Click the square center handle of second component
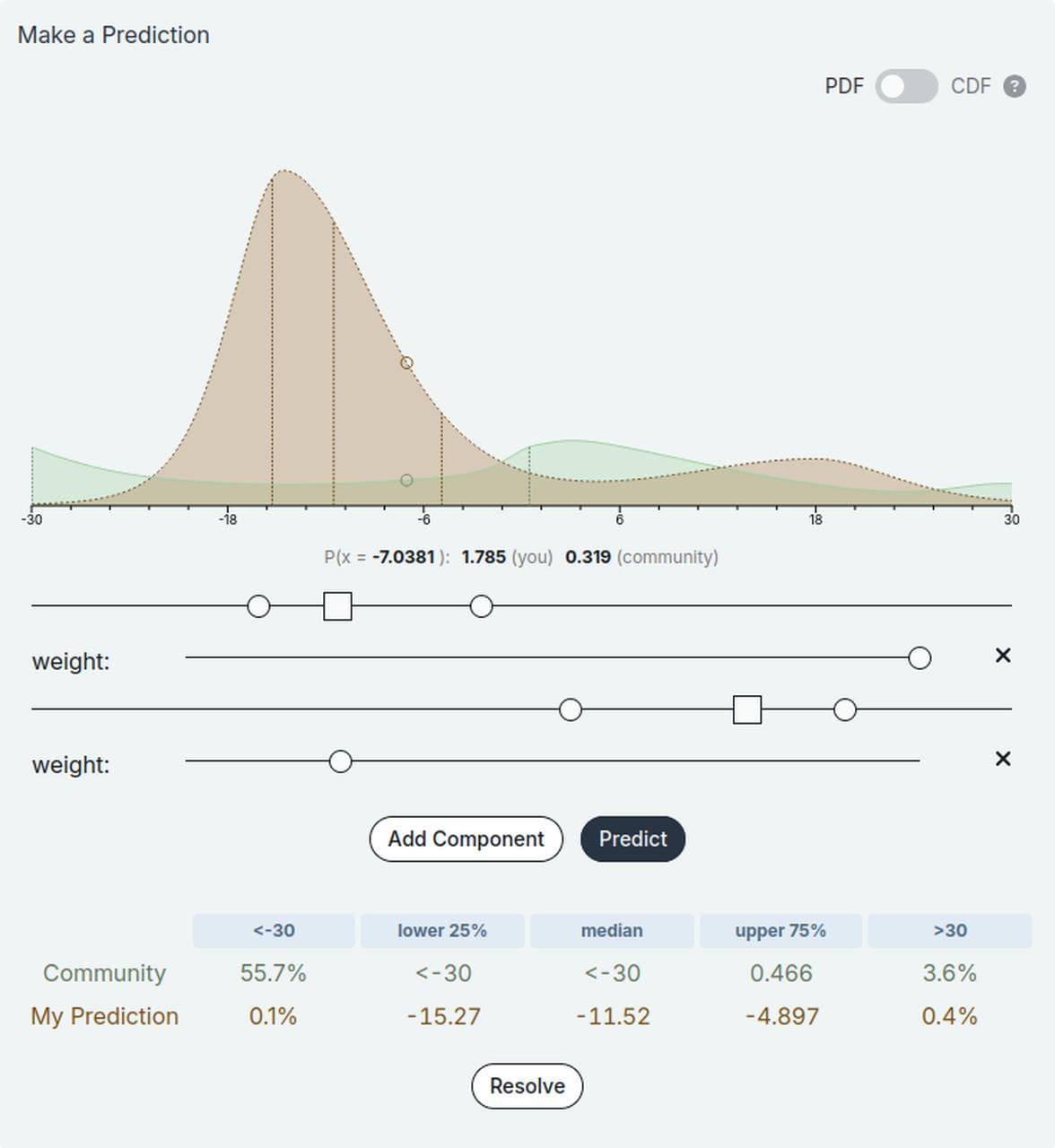Image resolution: width=1055 pixels, height=1148 pixels. [746, 709]
